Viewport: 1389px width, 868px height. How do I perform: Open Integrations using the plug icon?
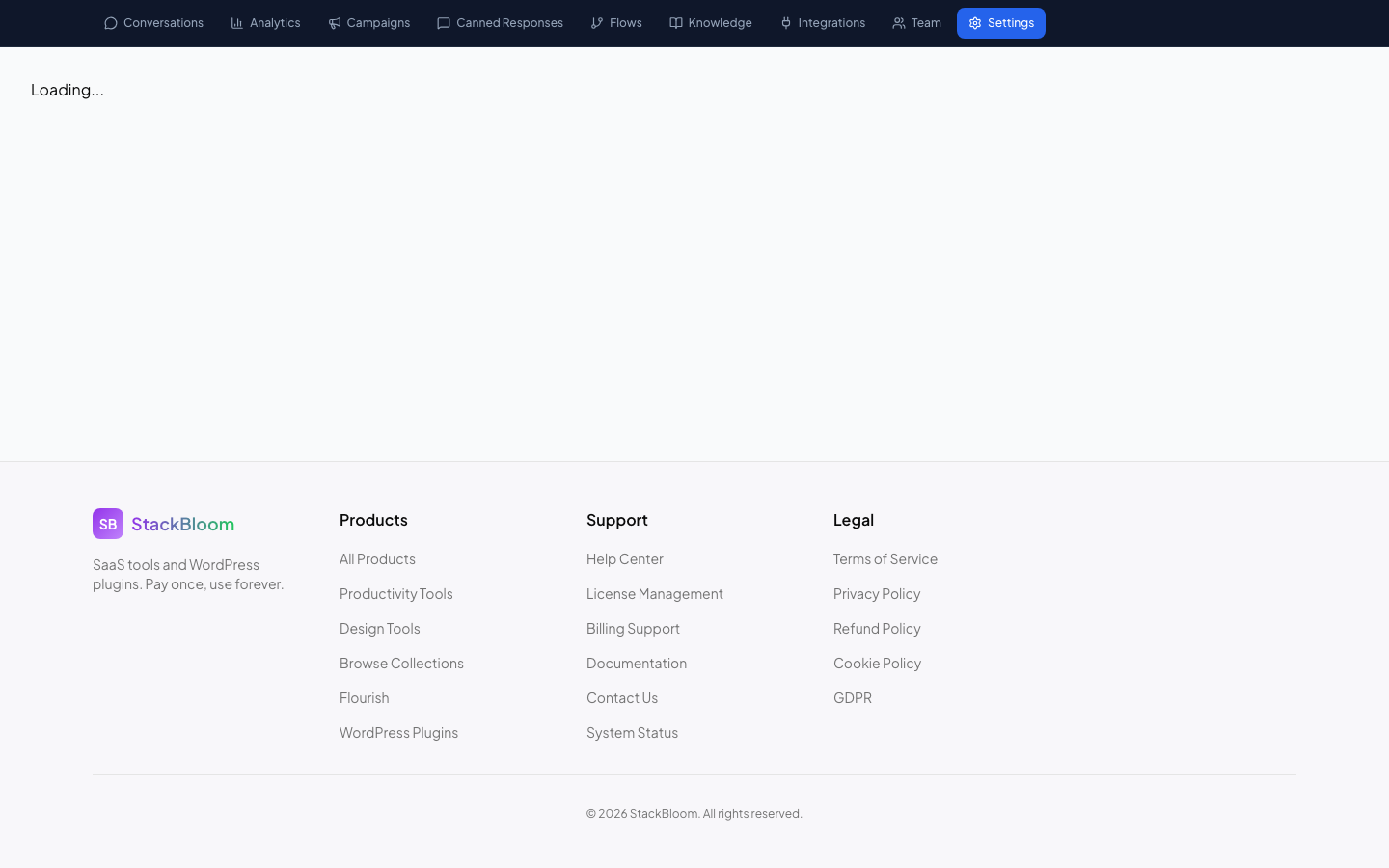[x=785, y=23]
